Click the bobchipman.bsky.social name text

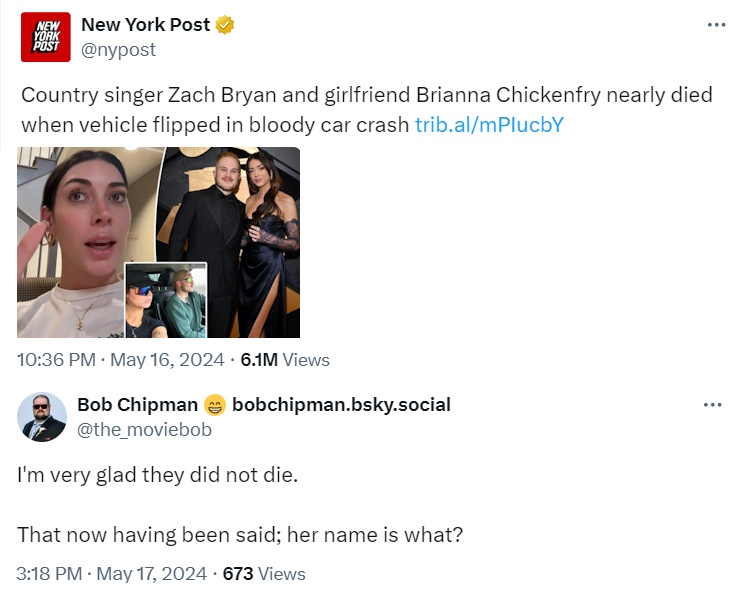coord(341,405)
